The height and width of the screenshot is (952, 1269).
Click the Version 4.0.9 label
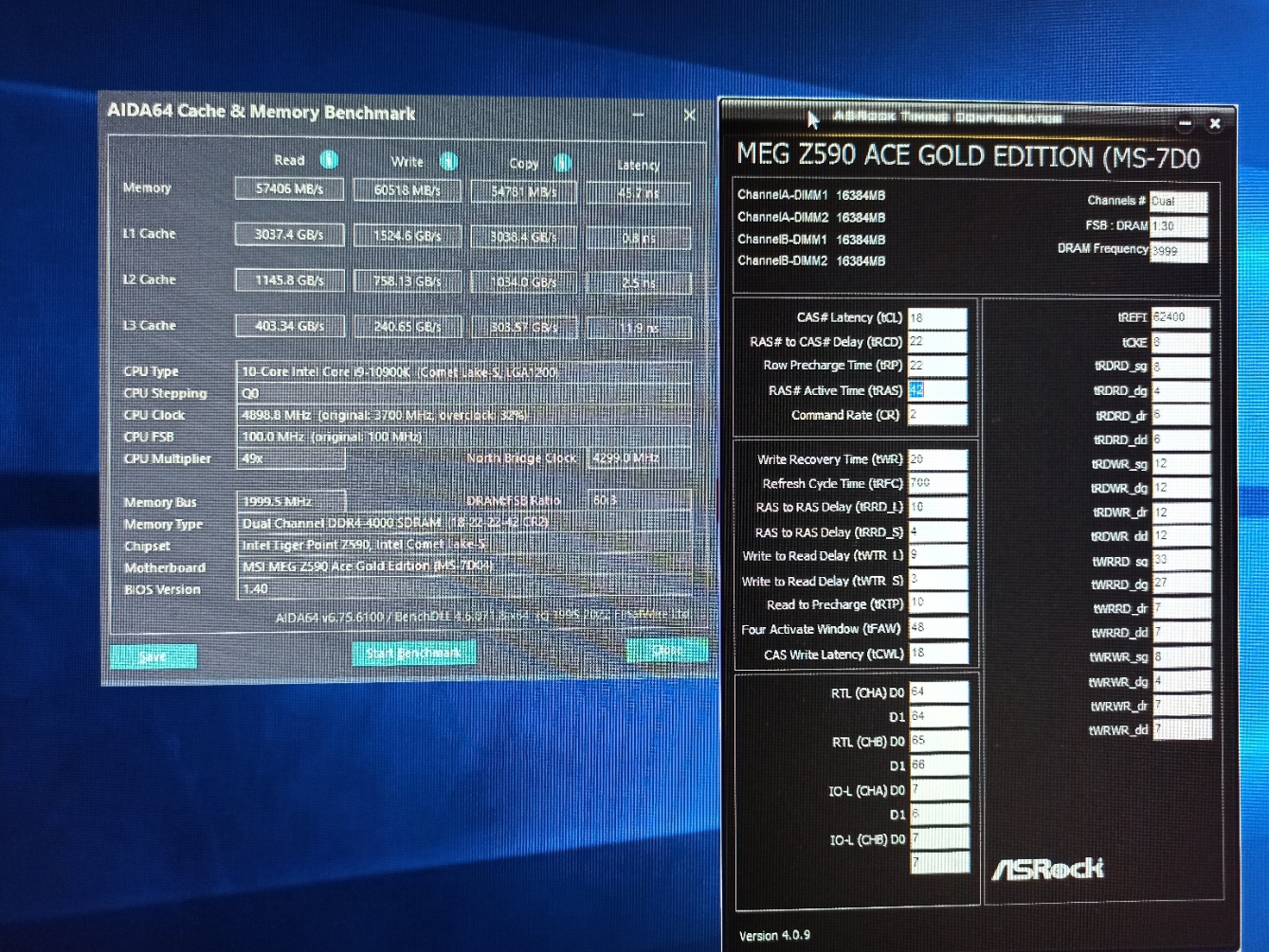tap(774, 935)
